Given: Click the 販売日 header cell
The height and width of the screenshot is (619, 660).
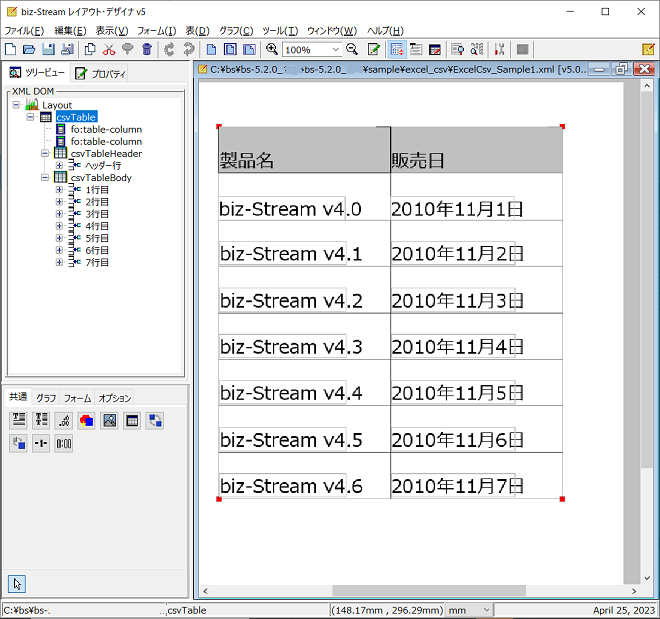Looking at the screenshot, I should pyautogui.click(x=476, y=150).
